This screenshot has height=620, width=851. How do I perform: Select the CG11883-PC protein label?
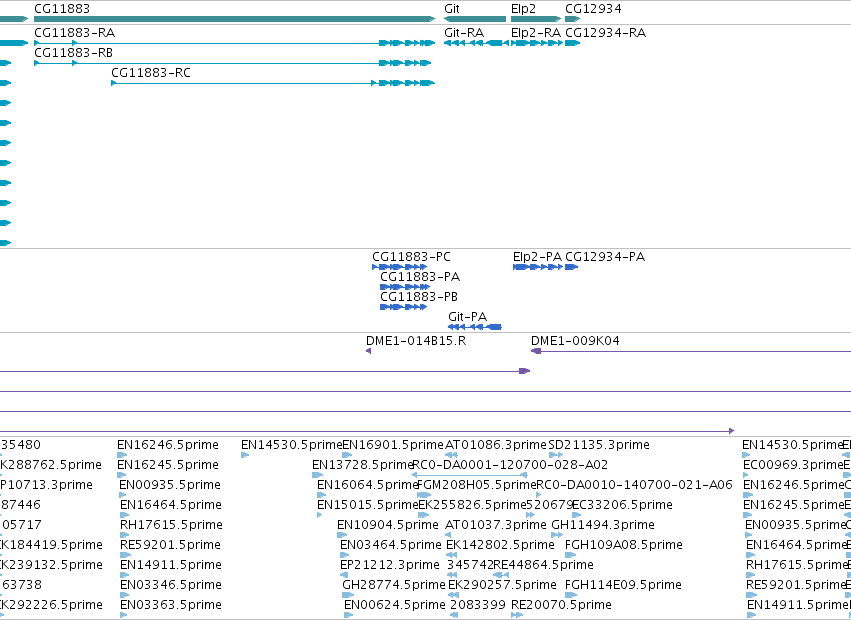[x=411, y=257]
